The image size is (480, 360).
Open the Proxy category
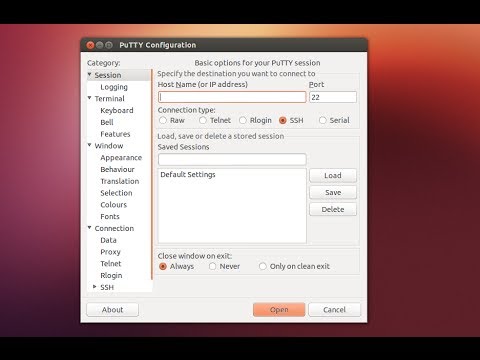point(110,252)
